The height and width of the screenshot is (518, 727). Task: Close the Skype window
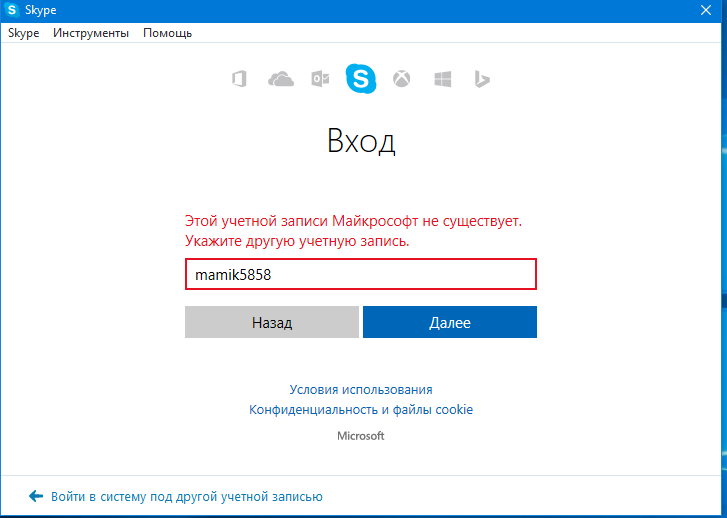pyautogui.click(x=706, y=10)
